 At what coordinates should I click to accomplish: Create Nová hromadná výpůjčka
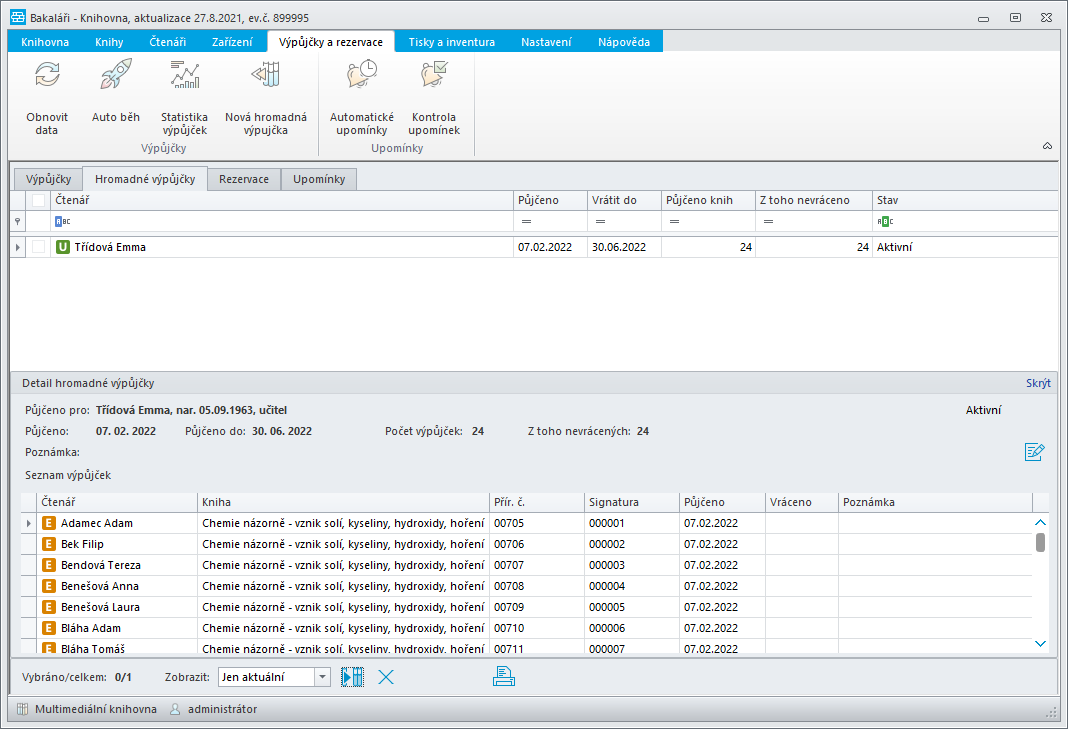[x=266, y=74]
